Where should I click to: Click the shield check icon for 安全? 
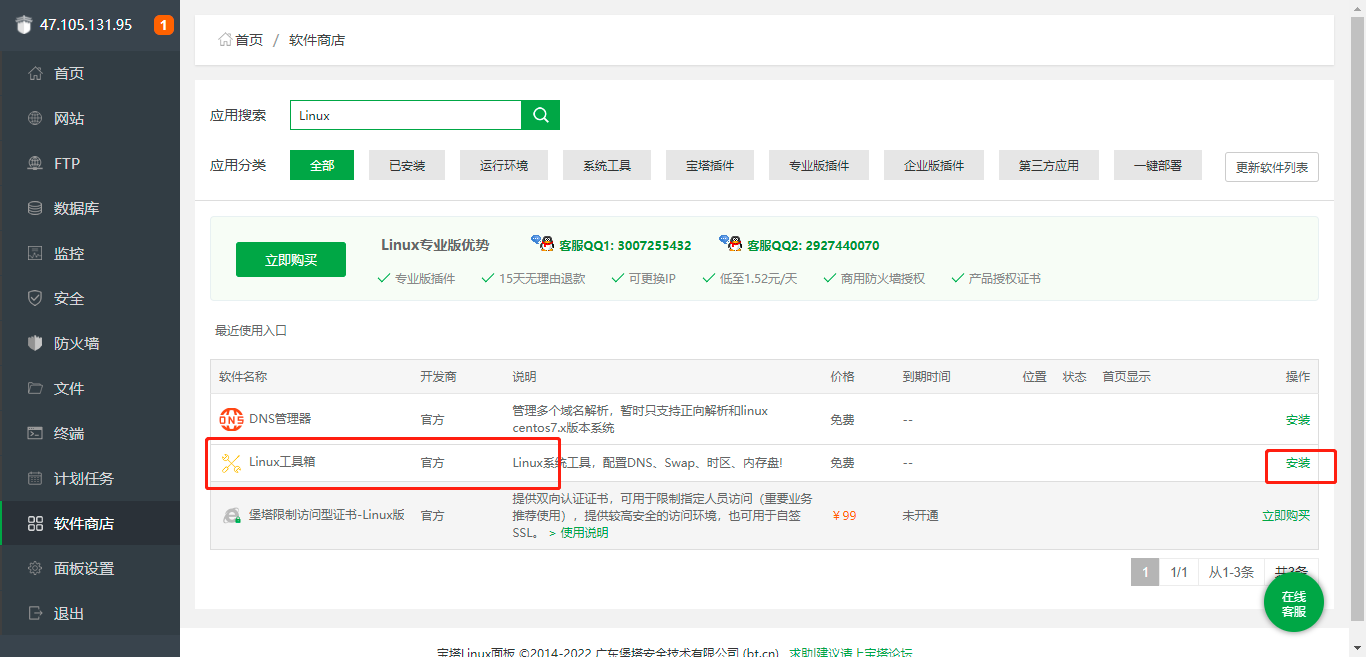(35, 298)
